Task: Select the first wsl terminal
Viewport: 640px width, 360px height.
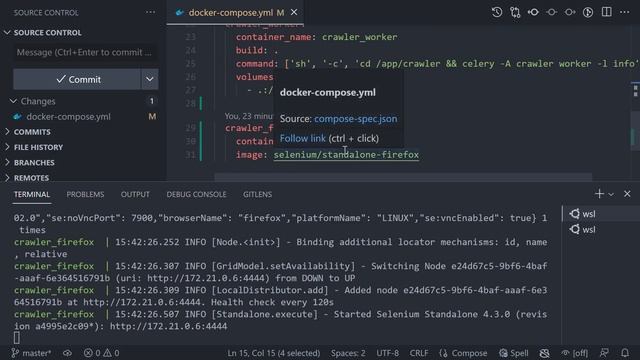Action: click(x=601, y=214)
